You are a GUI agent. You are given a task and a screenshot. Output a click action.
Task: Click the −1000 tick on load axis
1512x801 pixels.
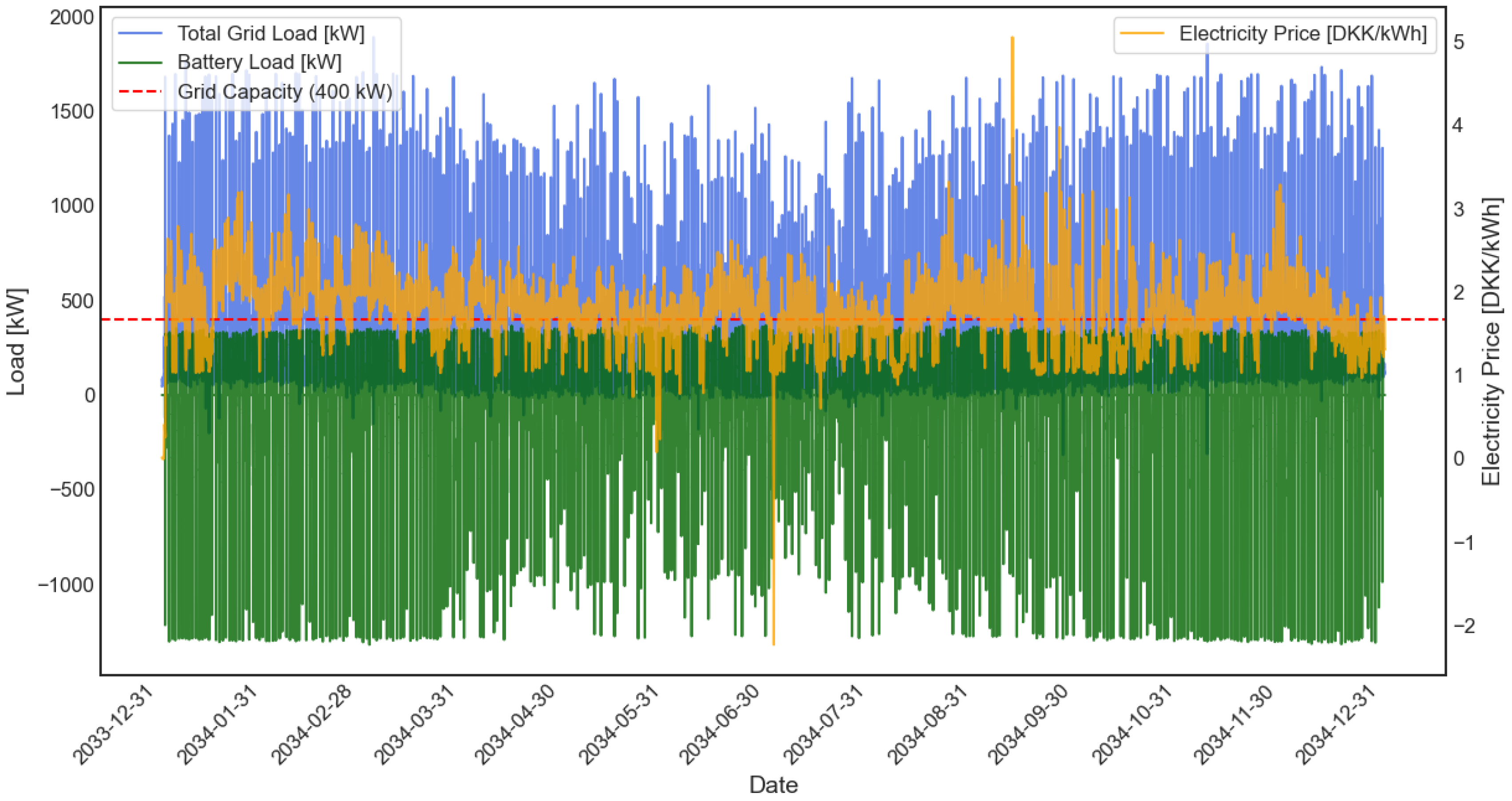click(x=66, y=585)
